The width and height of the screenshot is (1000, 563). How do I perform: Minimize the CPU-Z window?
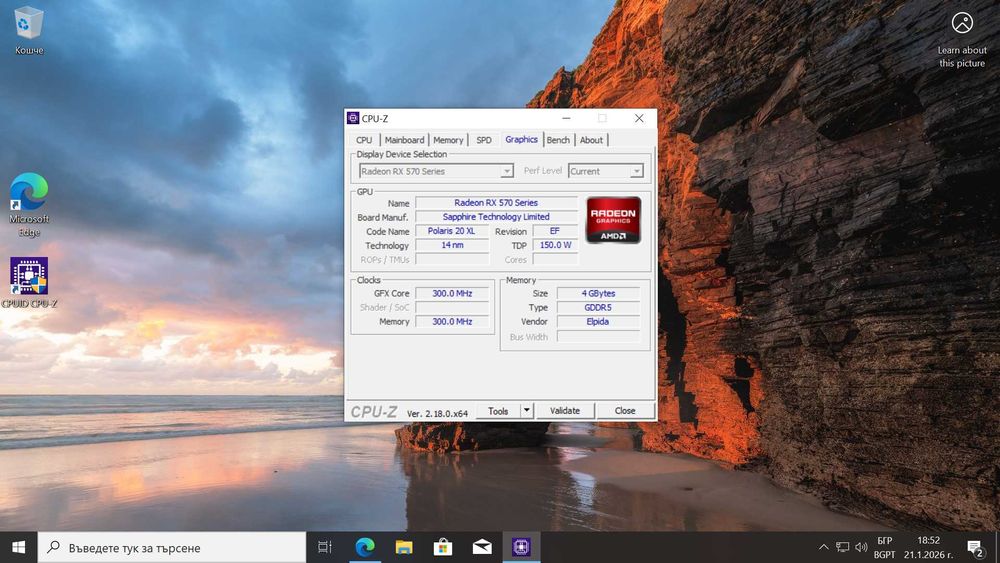(566, 118)
